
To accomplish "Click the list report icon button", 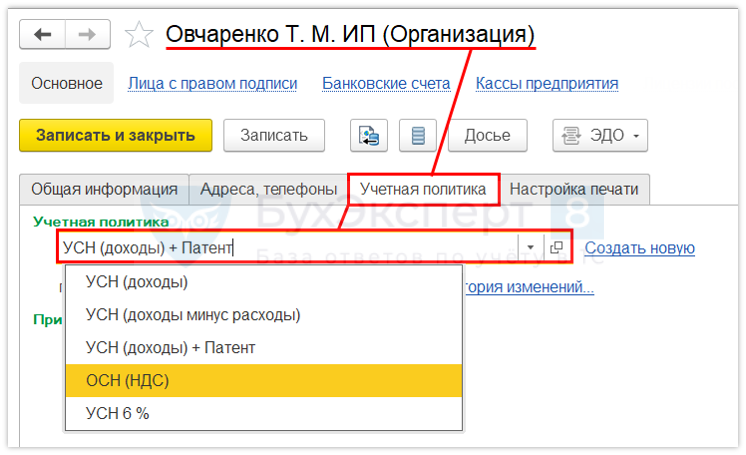I will pyautogui.click(x=418, y=136).
